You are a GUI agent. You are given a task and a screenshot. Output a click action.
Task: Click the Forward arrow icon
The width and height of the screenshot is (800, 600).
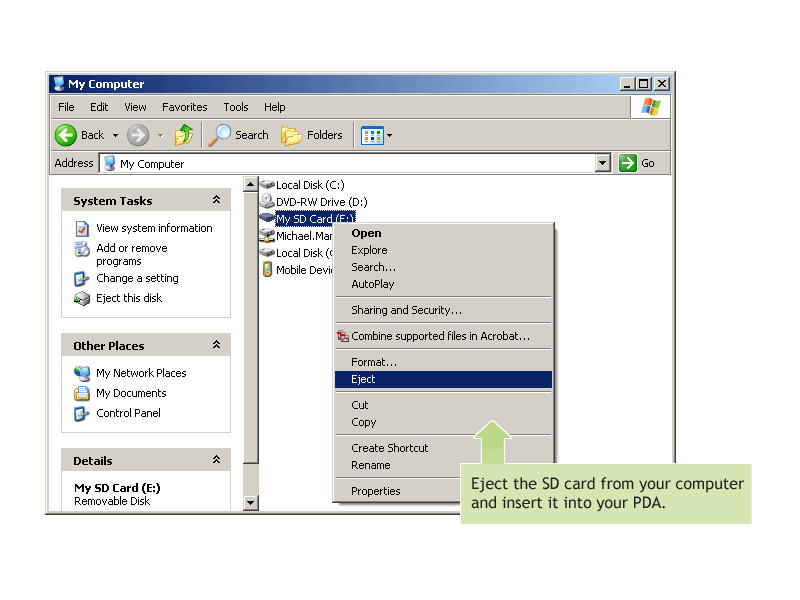pos(138,135)
